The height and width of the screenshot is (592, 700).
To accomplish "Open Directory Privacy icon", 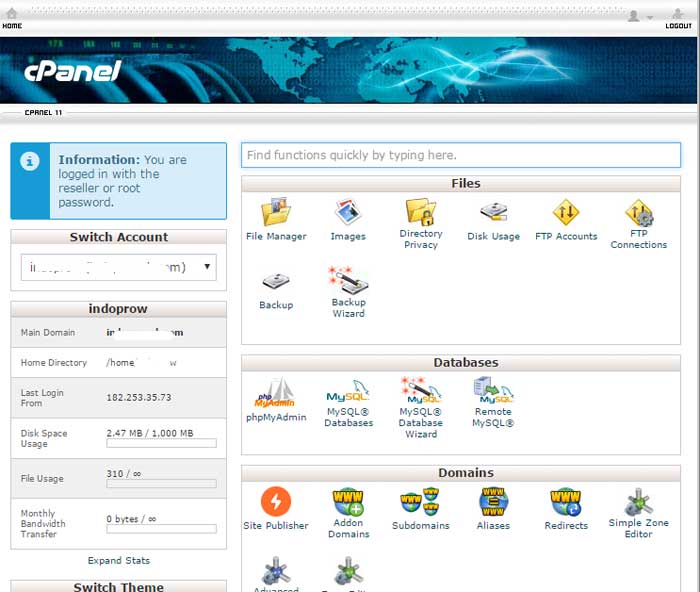I will point(421,212).
